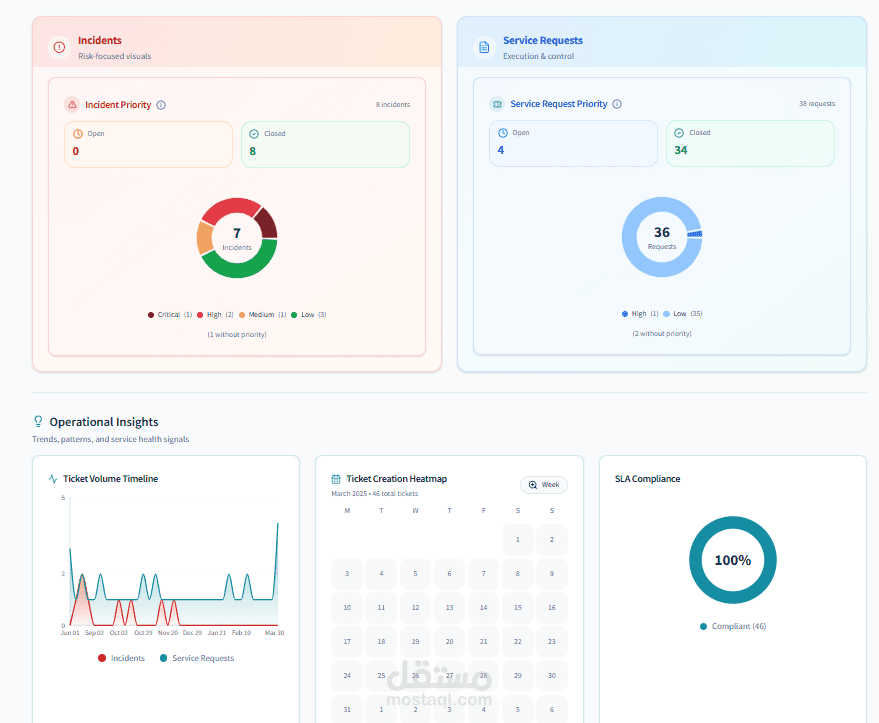The height and width of the screenshot is (723, 879).
Task: Click the Incident Priority warning triangle icon
Action: click(72, 105)
